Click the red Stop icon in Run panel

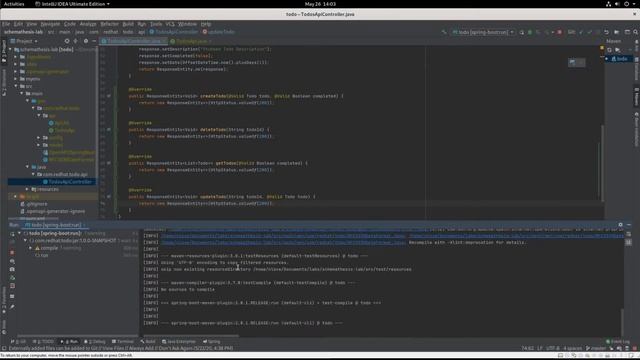click(x=12, y=253)
